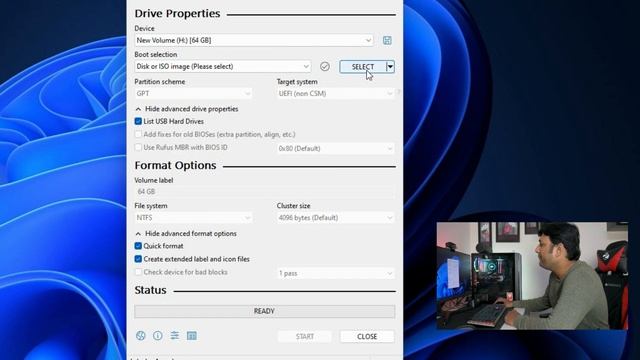
Task: Click the READY status progress bar
Action: click(264, 311)
